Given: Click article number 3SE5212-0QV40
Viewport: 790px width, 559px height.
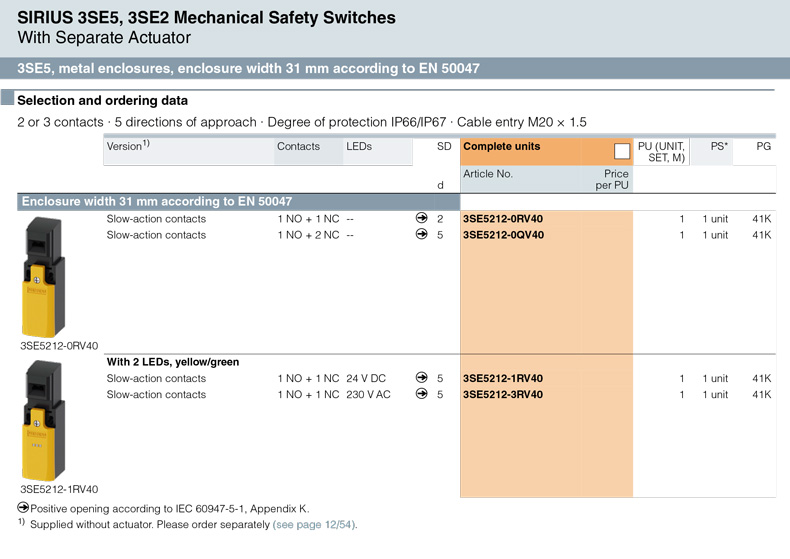Looking at the screenshot, I should (x=503, y=235).
